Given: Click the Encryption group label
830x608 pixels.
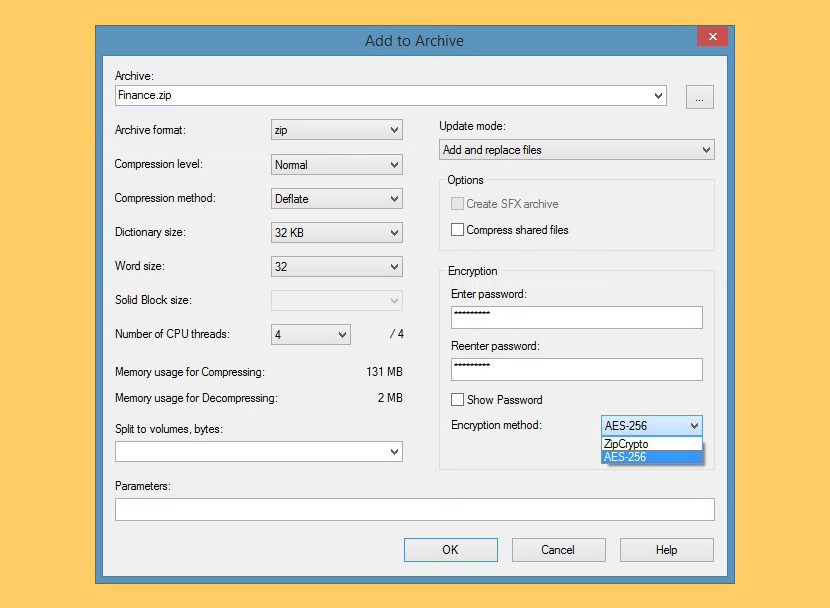Looking at the screenshot, I should tap(473, 271).
